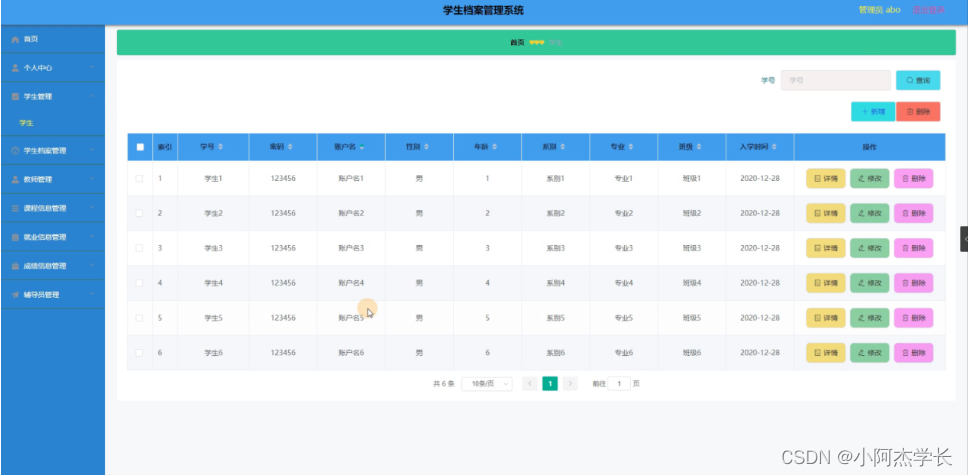Image resolution: width=968 pixels, height=476 pixels.
Task: Expand the 课程信息管理 sidebar menu
Action: (52, 208)
